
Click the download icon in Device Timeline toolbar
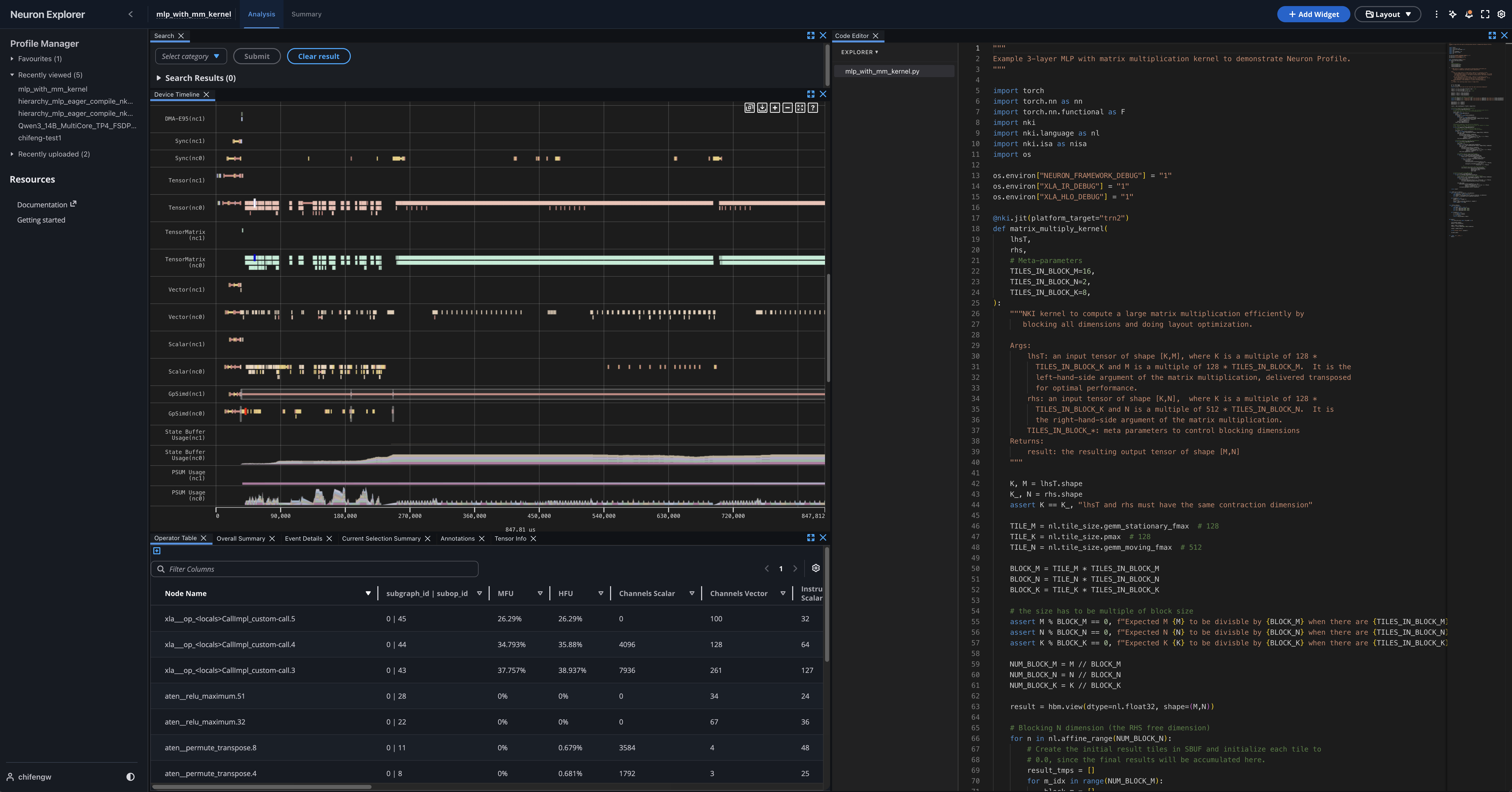(x=762, y=108)
